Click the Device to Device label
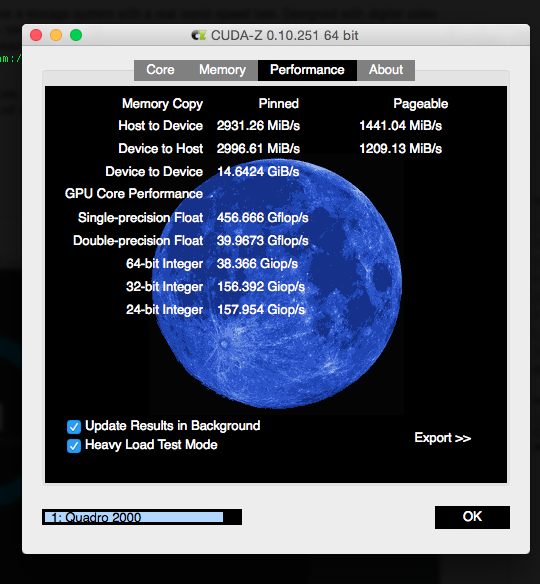Screen dimensions: 540x584 tap(154, 172)
